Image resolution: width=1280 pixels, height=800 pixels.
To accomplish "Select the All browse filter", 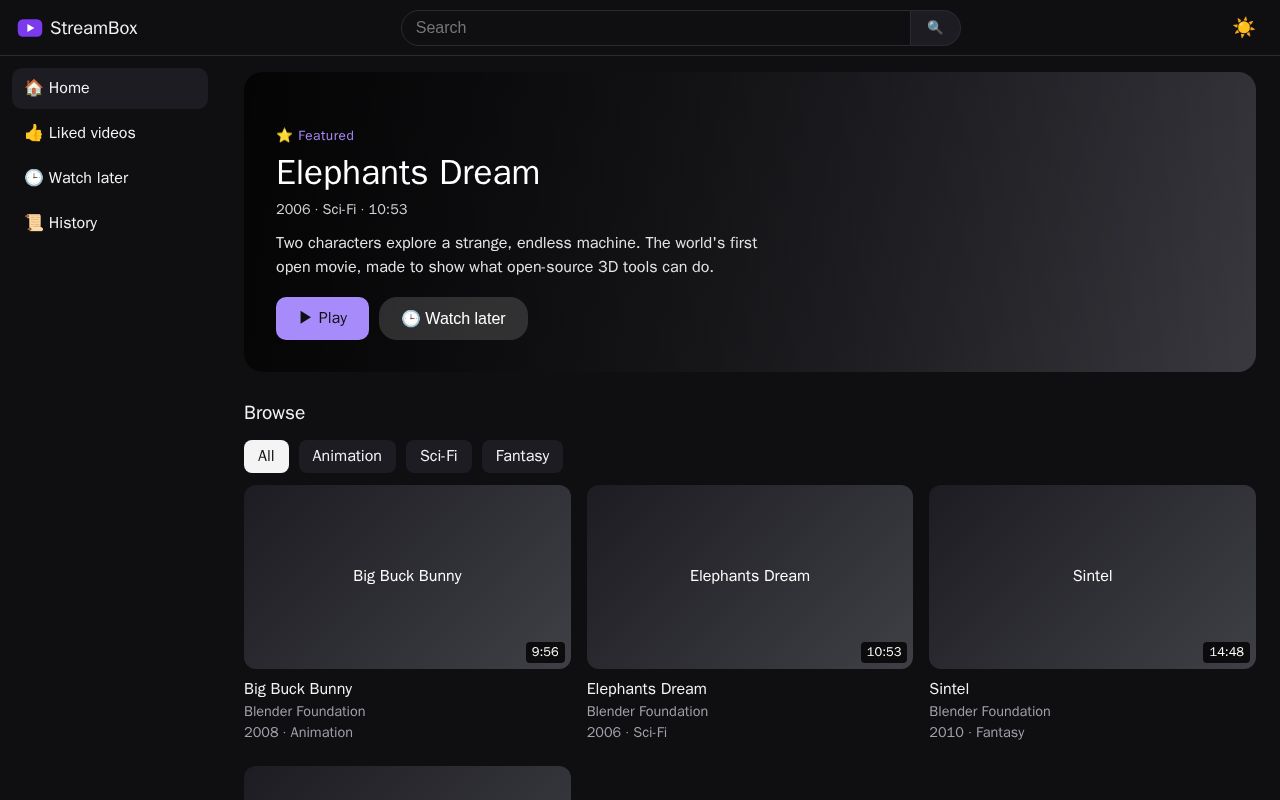I will point(266,456).
